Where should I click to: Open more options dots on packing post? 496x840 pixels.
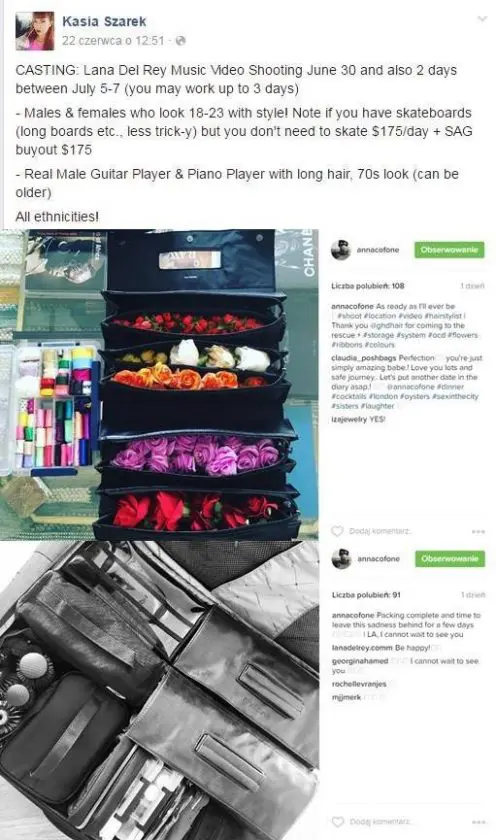[478, 822]
